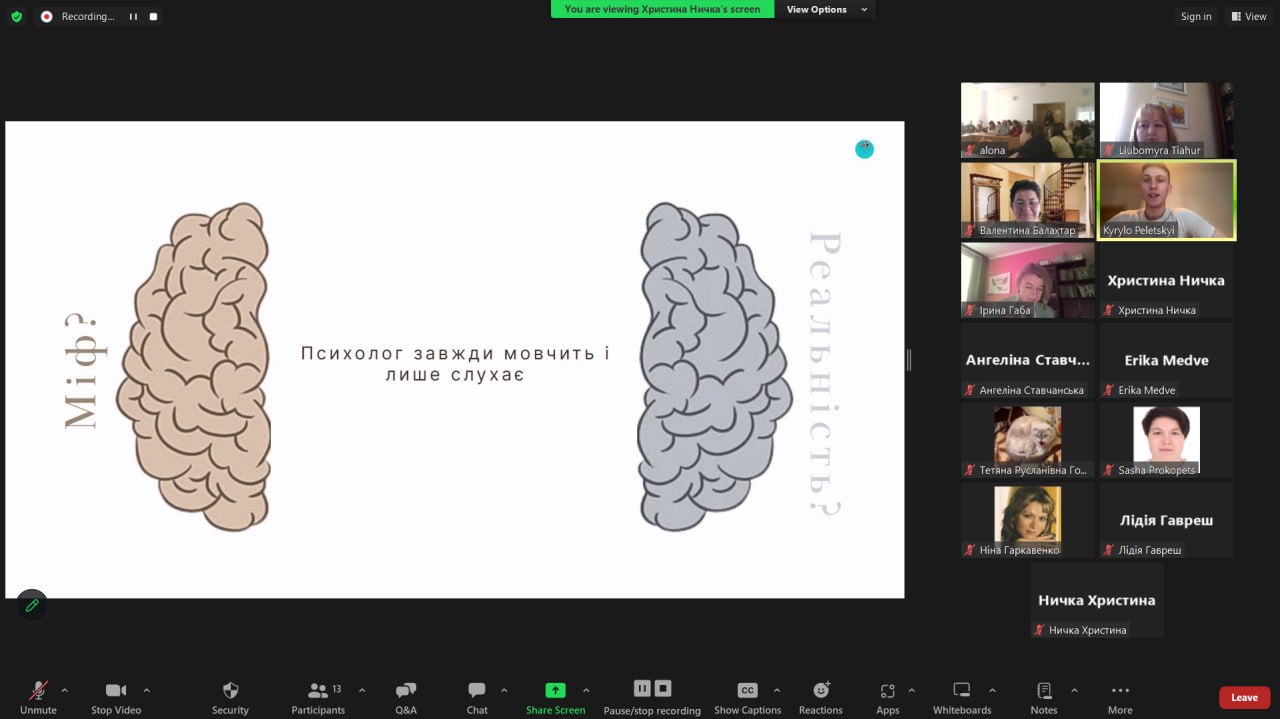Click the gray brain half on slide
The image size is (1280, 719).
click(715, 366)
